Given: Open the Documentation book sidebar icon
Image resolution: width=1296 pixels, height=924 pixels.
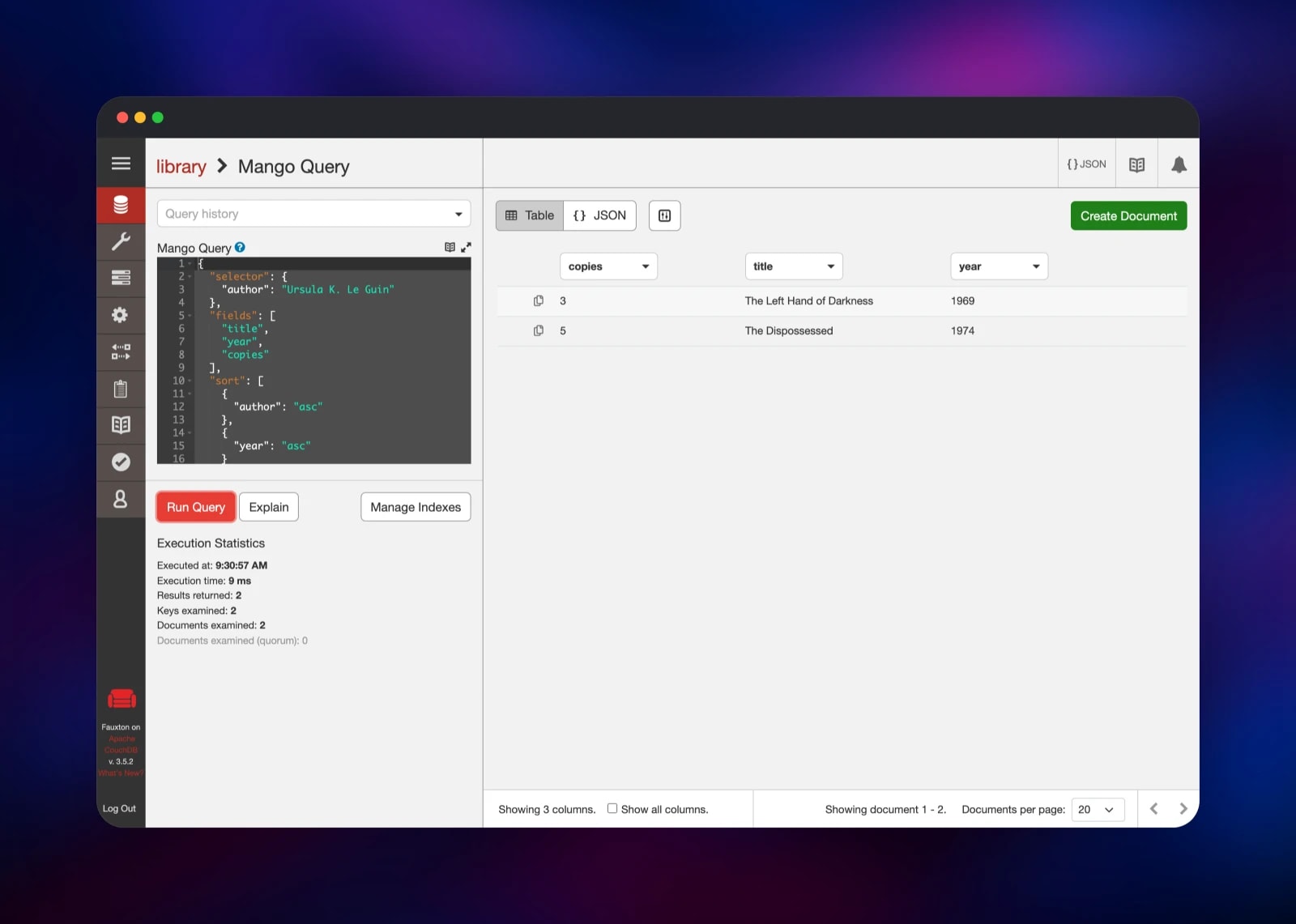Looking at the screenshot, I should pos(121,425).
